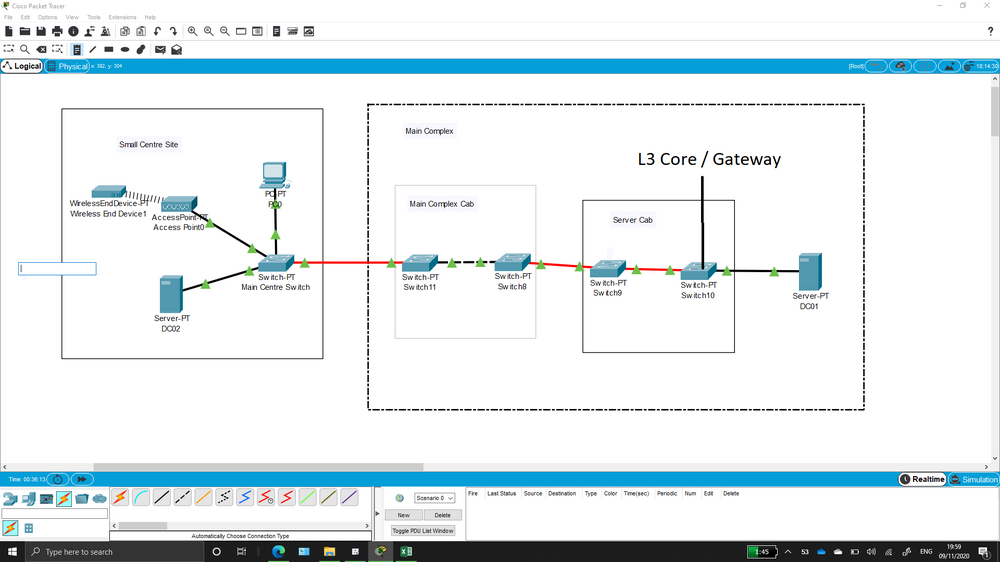The image size is (1000, 562).
Task: Add a Simple PDU envelope
Action: tap(160, 49)
